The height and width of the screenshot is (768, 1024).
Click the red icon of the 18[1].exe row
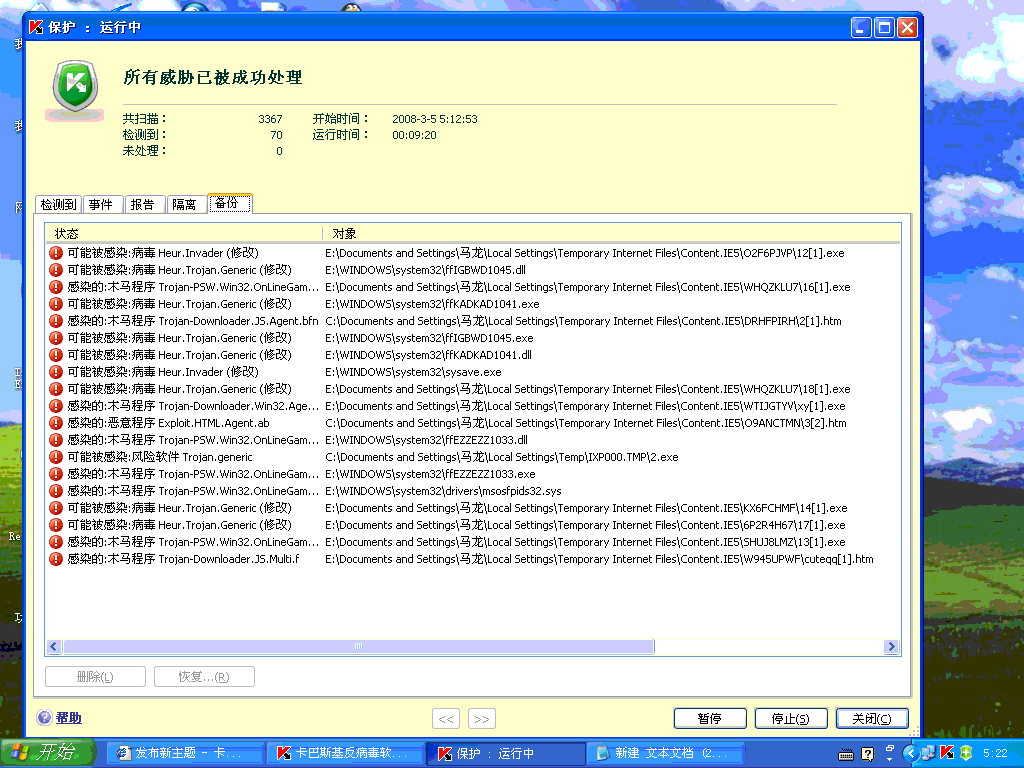[56, 389]
